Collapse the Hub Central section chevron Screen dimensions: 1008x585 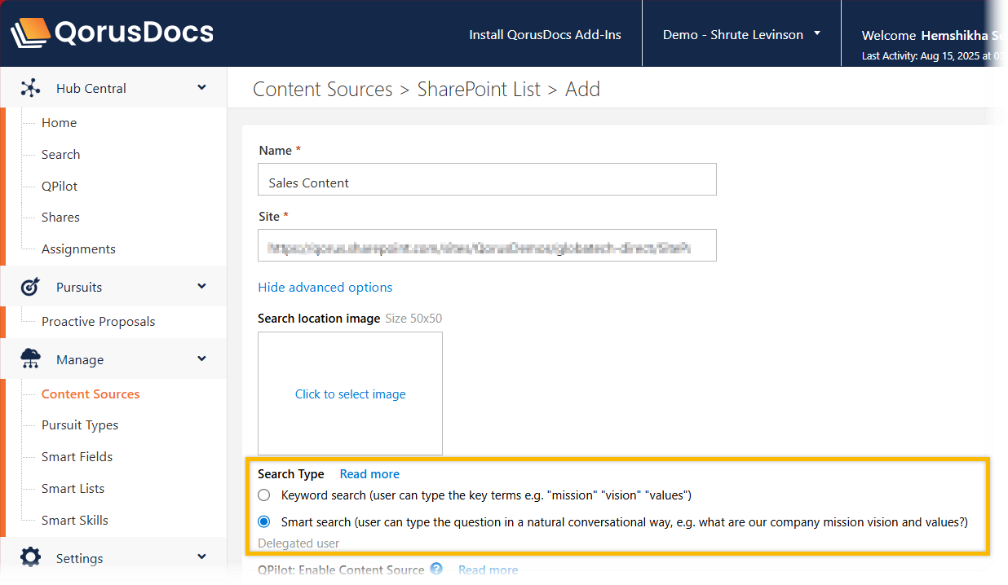pyautogui.click(x=202, y=88)
